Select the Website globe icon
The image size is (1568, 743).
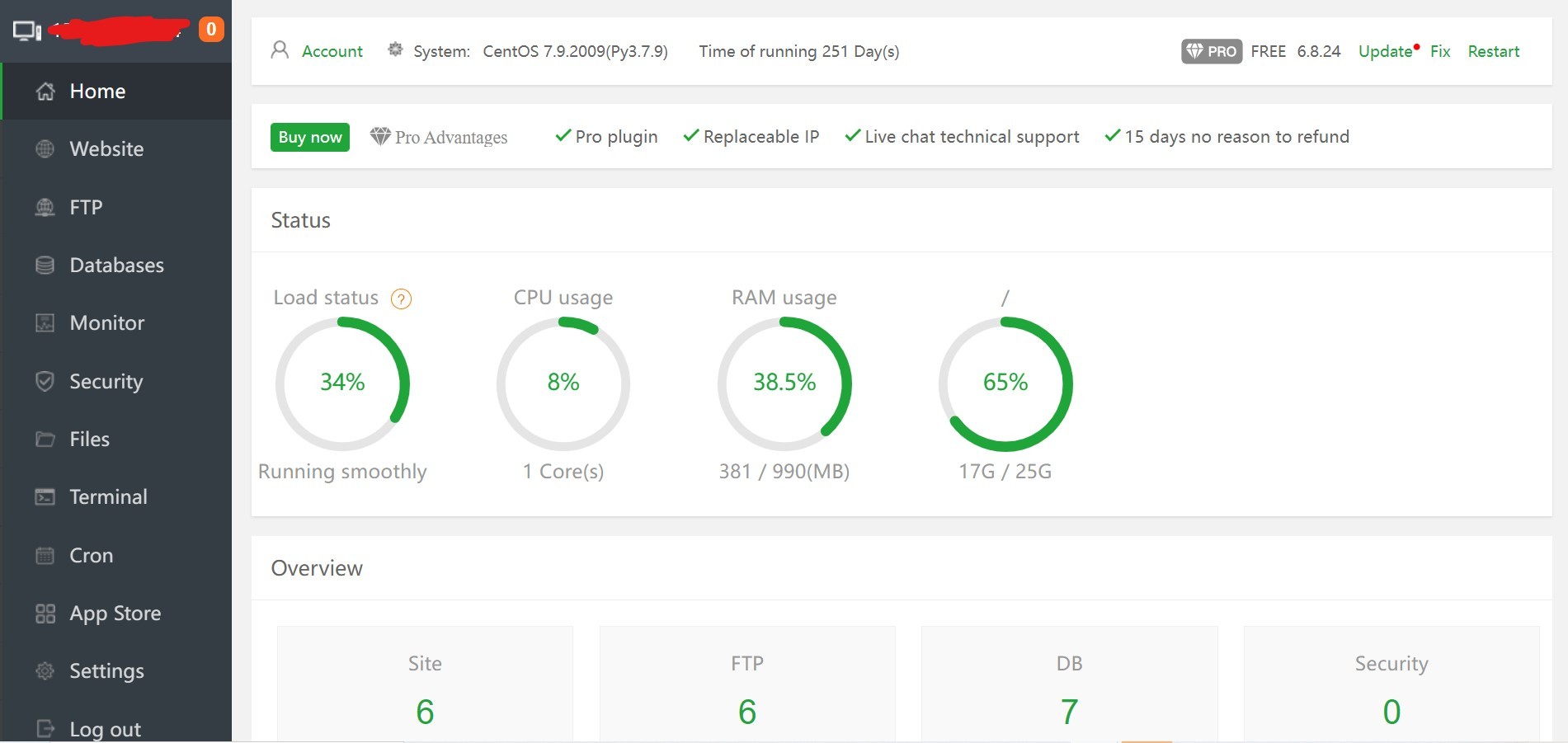coord(45,149)
